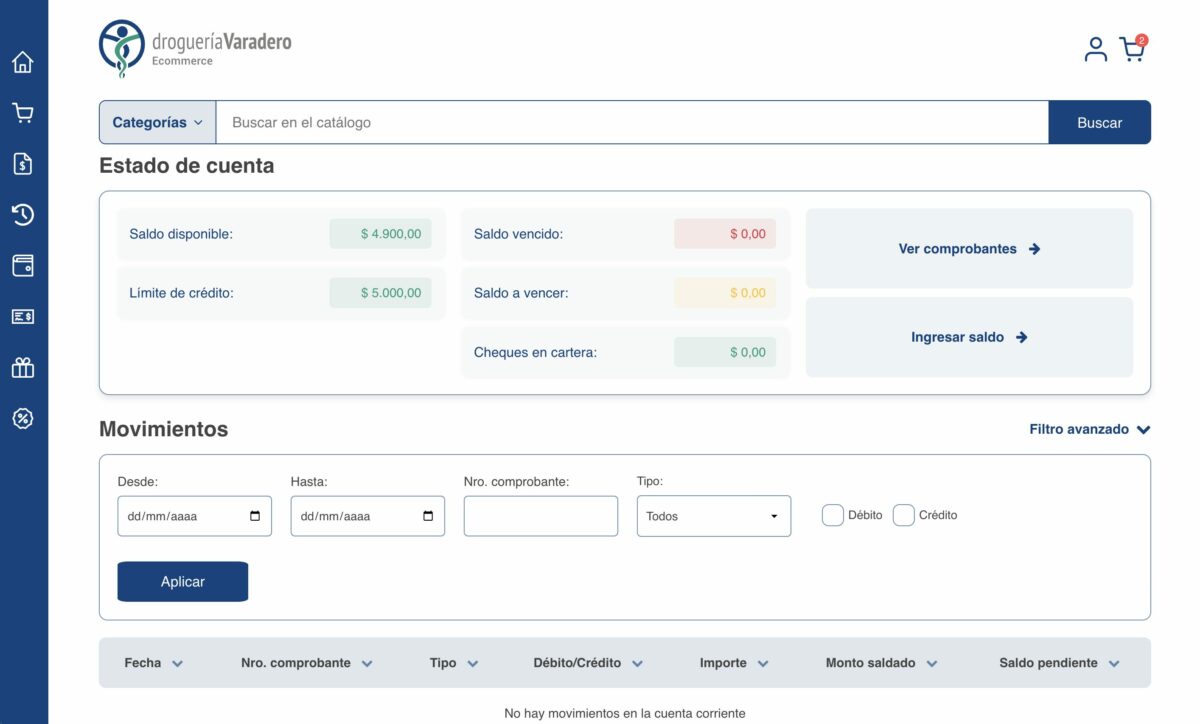Click the Aplicar button

pyautogui.click(x=182, y=581)
